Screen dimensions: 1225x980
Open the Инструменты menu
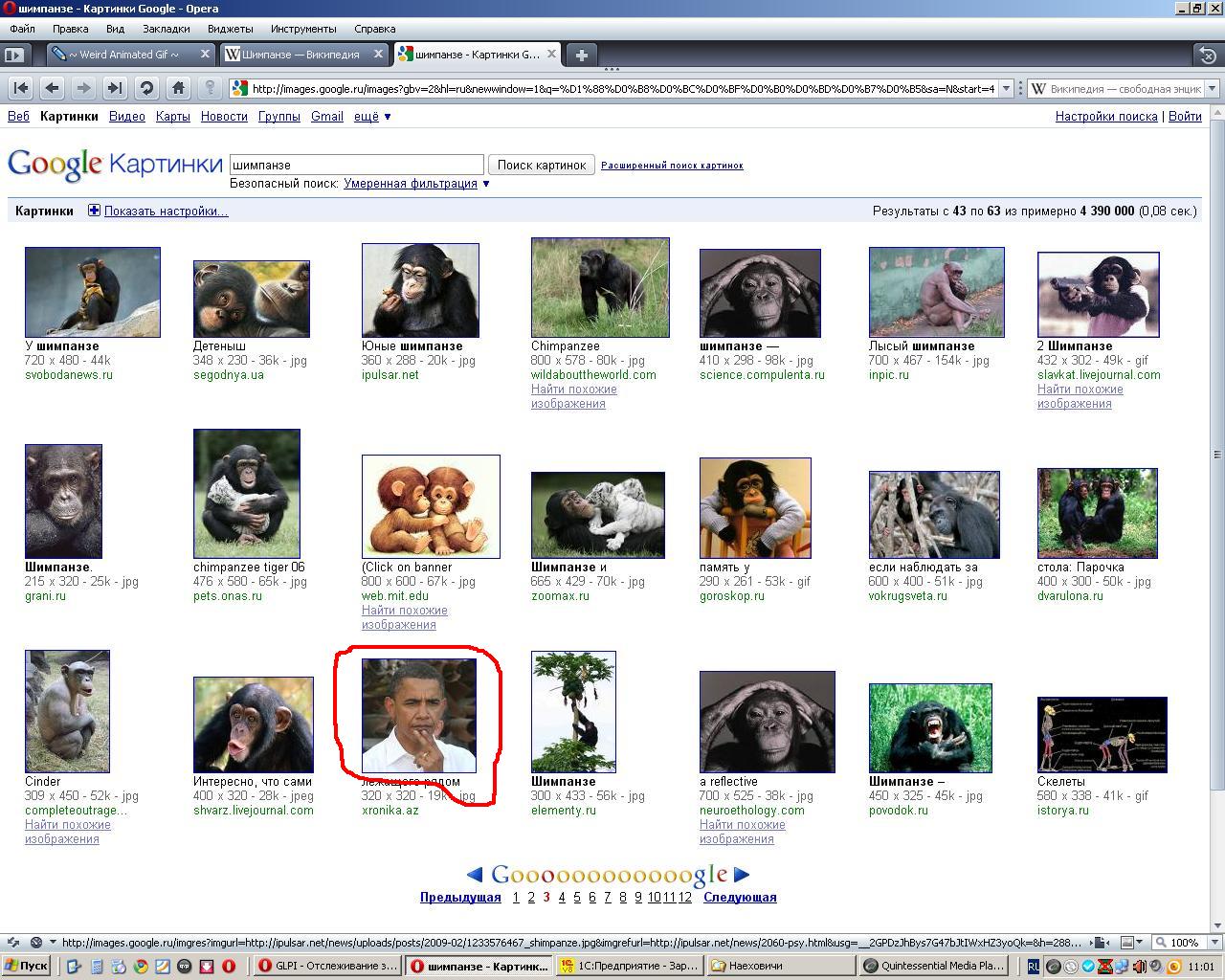[x=303, y=29]
